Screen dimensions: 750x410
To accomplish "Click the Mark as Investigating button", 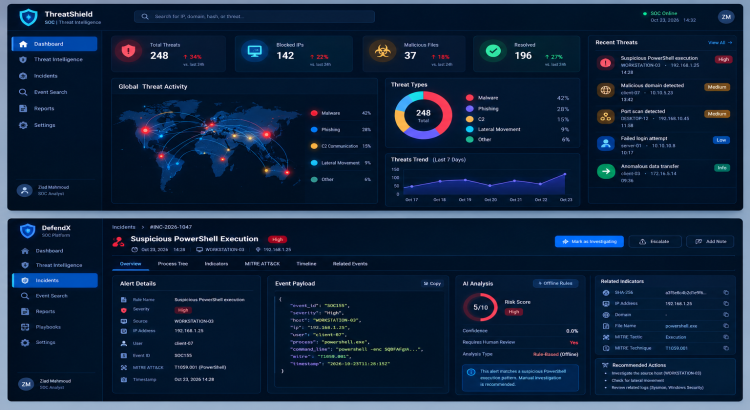I will (x=589, y=242).
